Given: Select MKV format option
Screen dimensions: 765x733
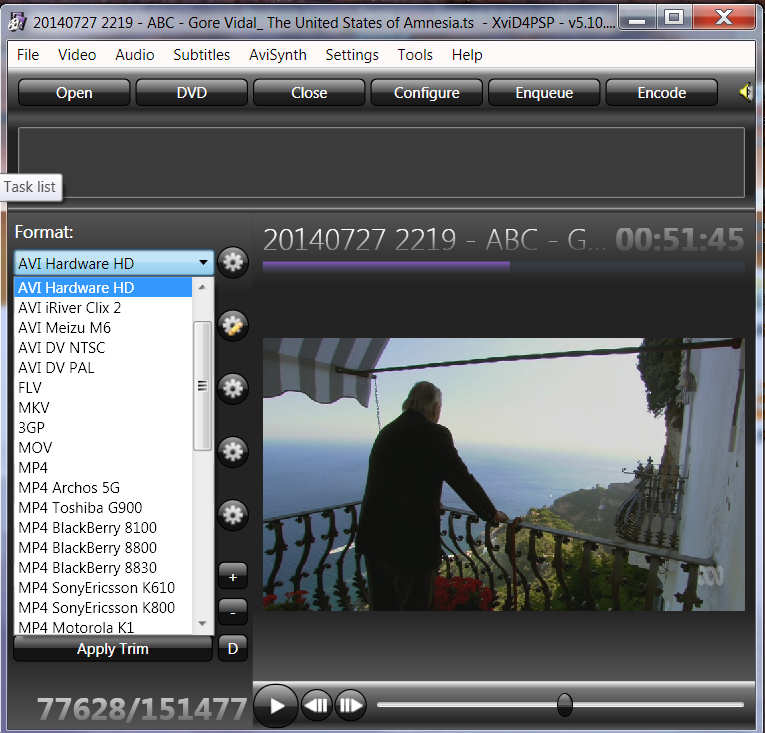Looking at the screenshot, I should click(103, 407).
